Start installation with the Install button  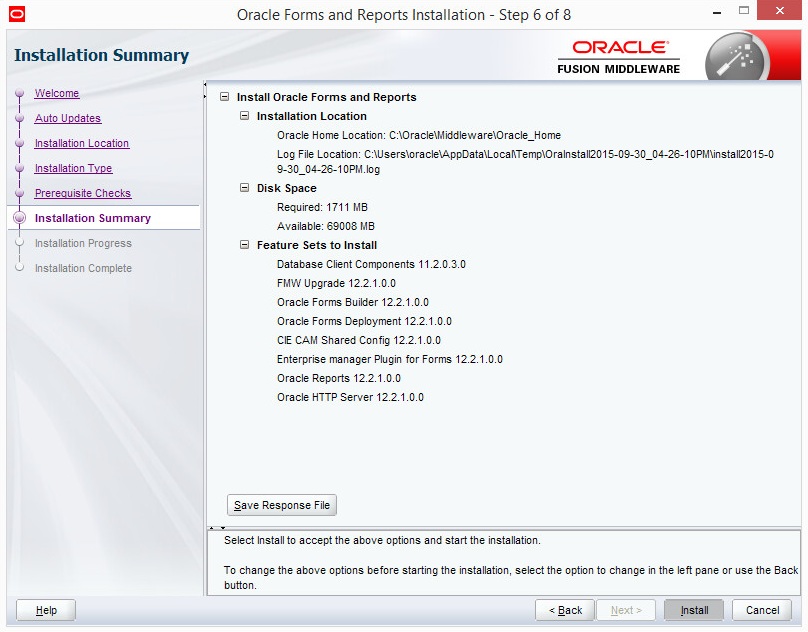pyautogui.click(x=694, y=610)
